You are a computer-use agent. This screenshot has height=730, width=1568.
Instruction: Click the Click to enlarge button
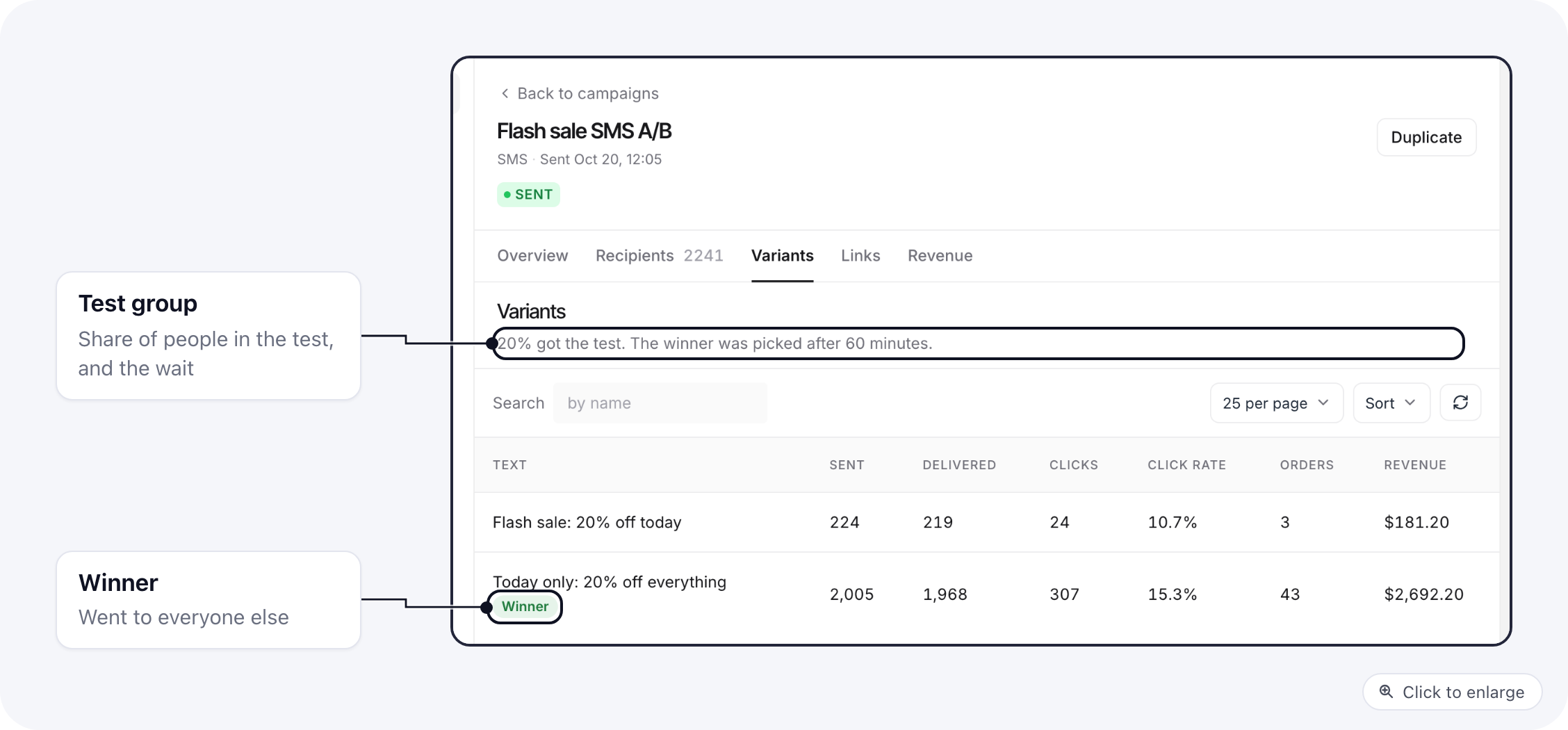[x=1452, y=692]
